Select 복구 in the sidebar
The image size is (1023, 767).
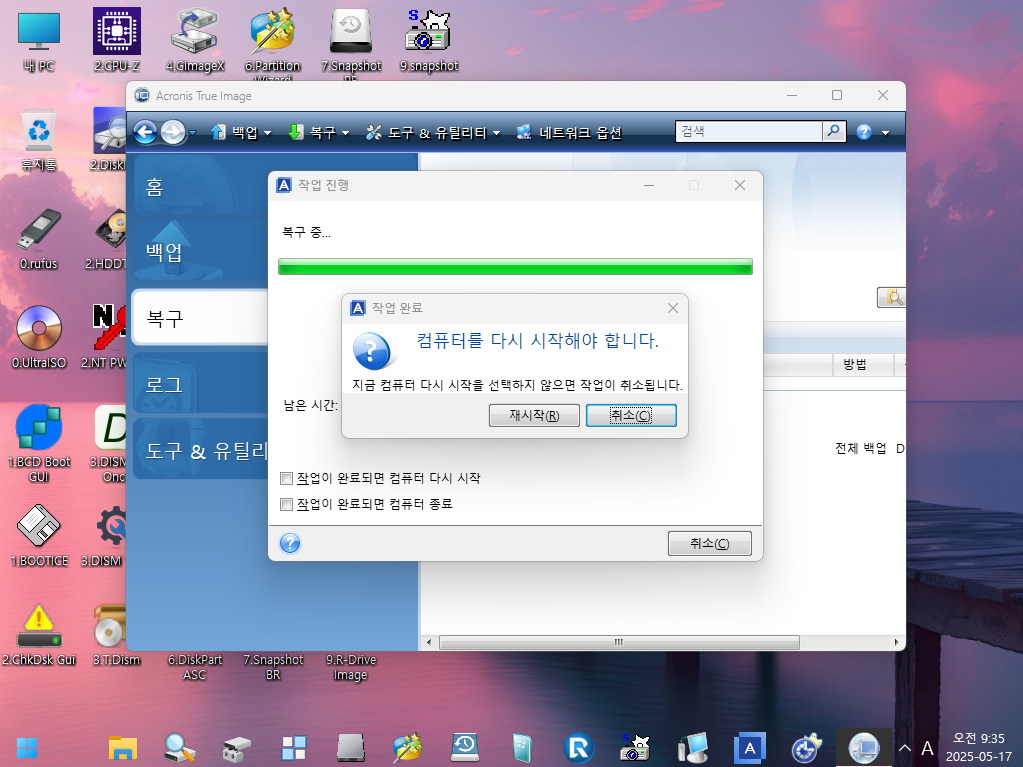199,318
